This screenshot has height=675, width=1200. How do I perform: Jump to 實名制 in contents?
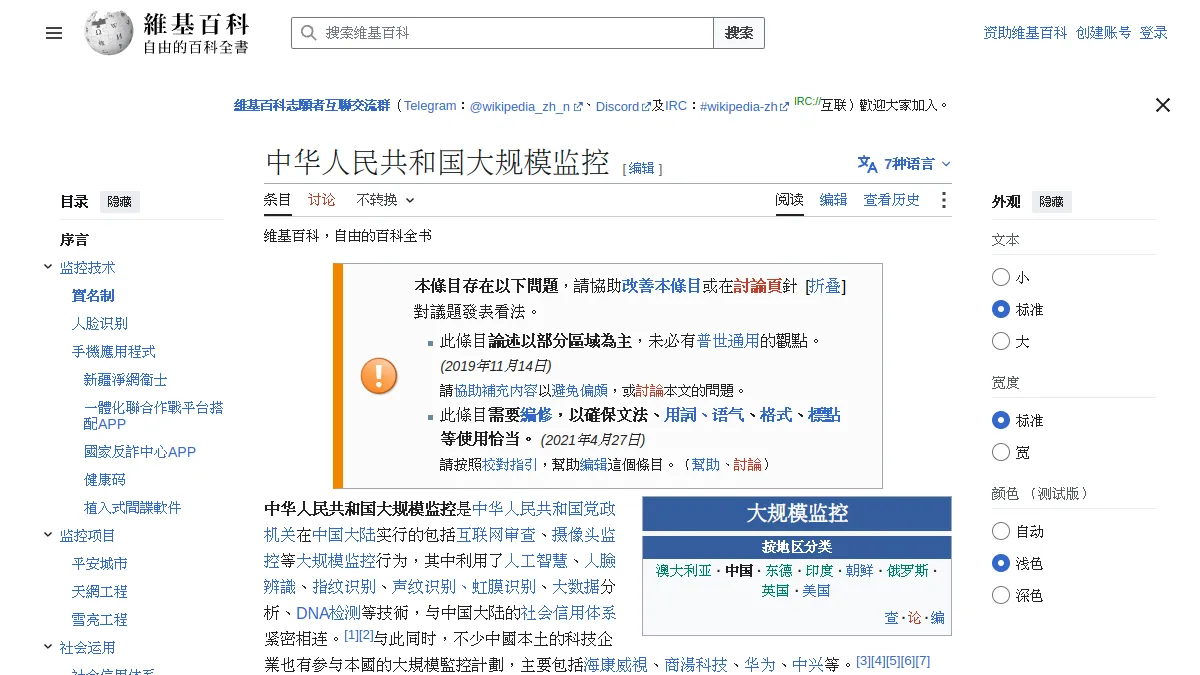click(x=93, y=296)
